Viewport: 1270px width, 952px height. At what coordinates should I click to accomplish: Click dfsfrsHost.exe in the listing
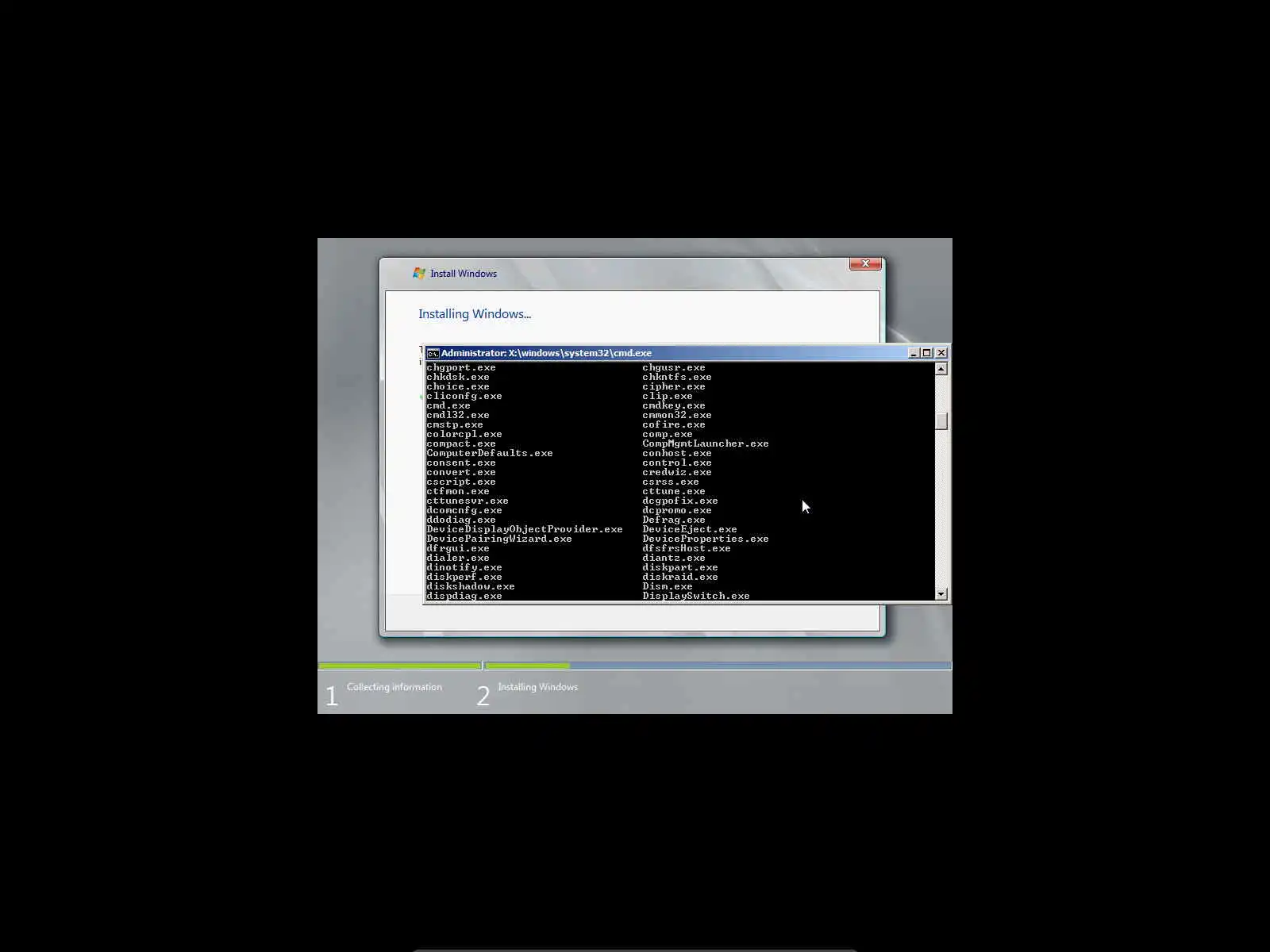point(687,548)
